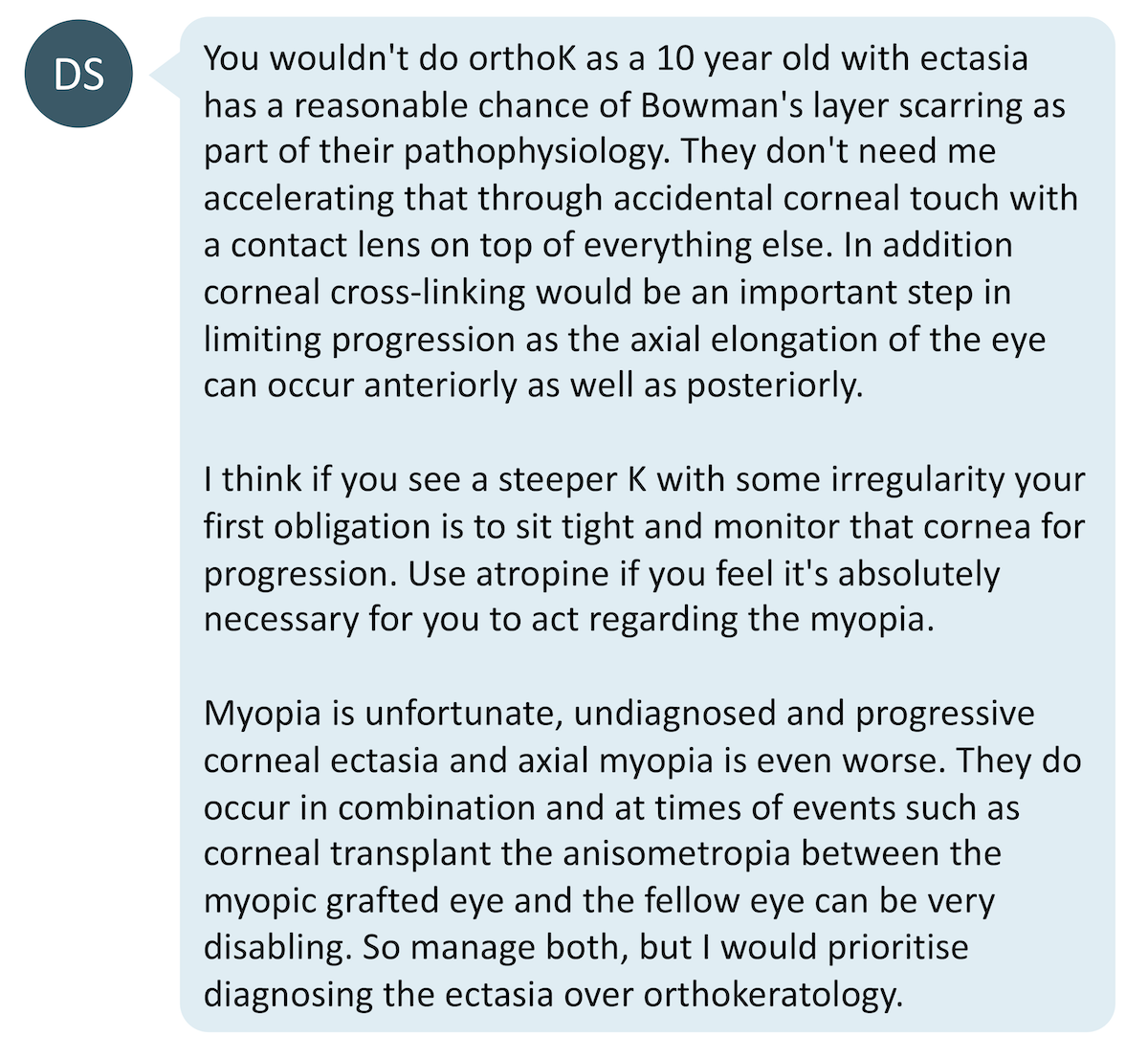Click the paragraph starting "I think if you see"

pos(644,549)
